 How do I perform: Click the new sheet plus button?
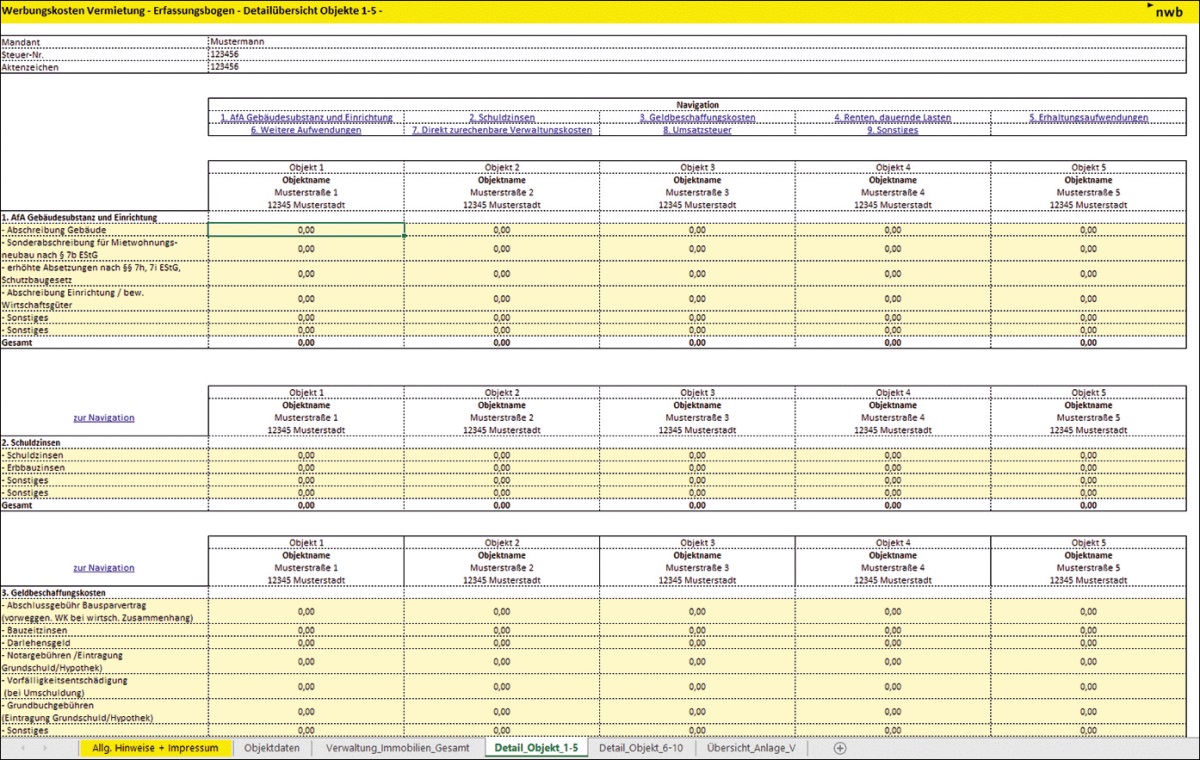tap(840, 748)
